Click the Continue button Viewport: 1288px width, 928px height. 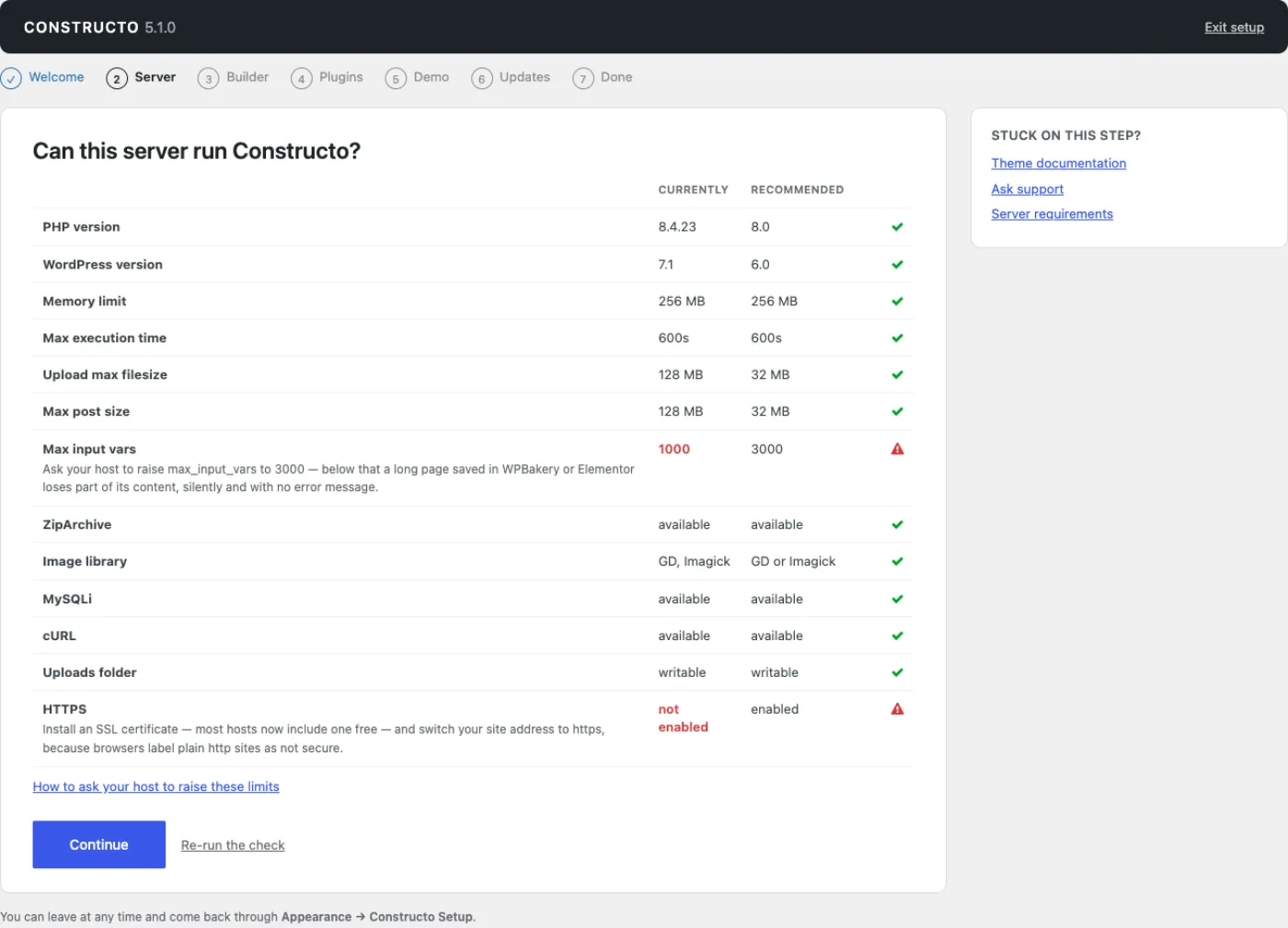pos(99,844)
